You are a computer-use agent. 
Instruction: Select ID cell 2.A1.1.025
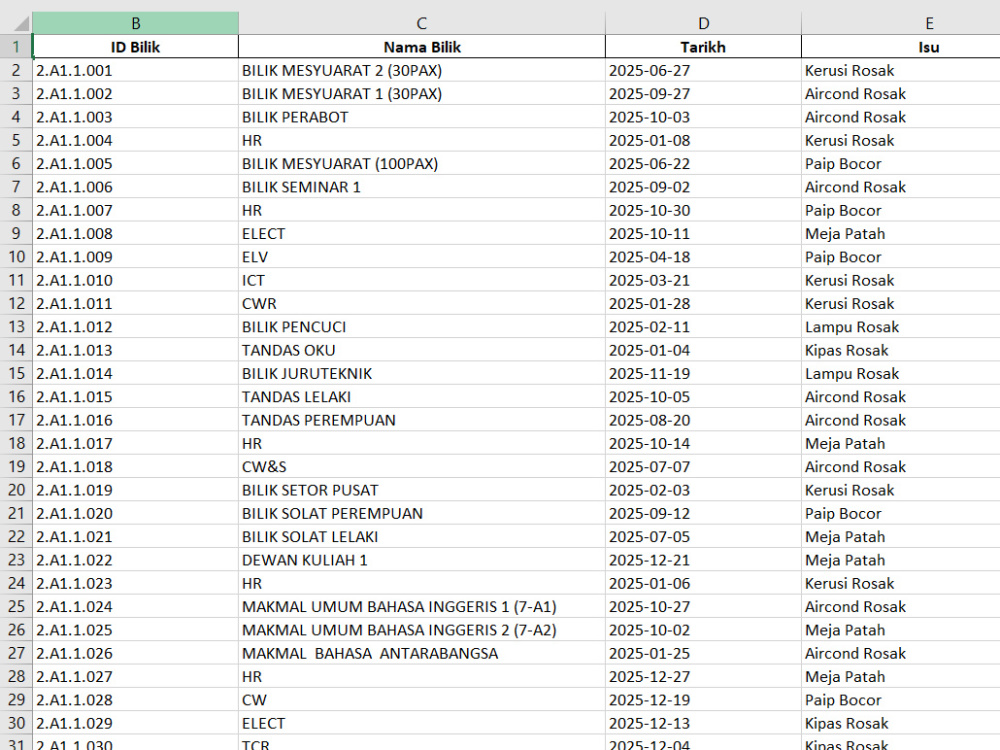pos(135,630)
